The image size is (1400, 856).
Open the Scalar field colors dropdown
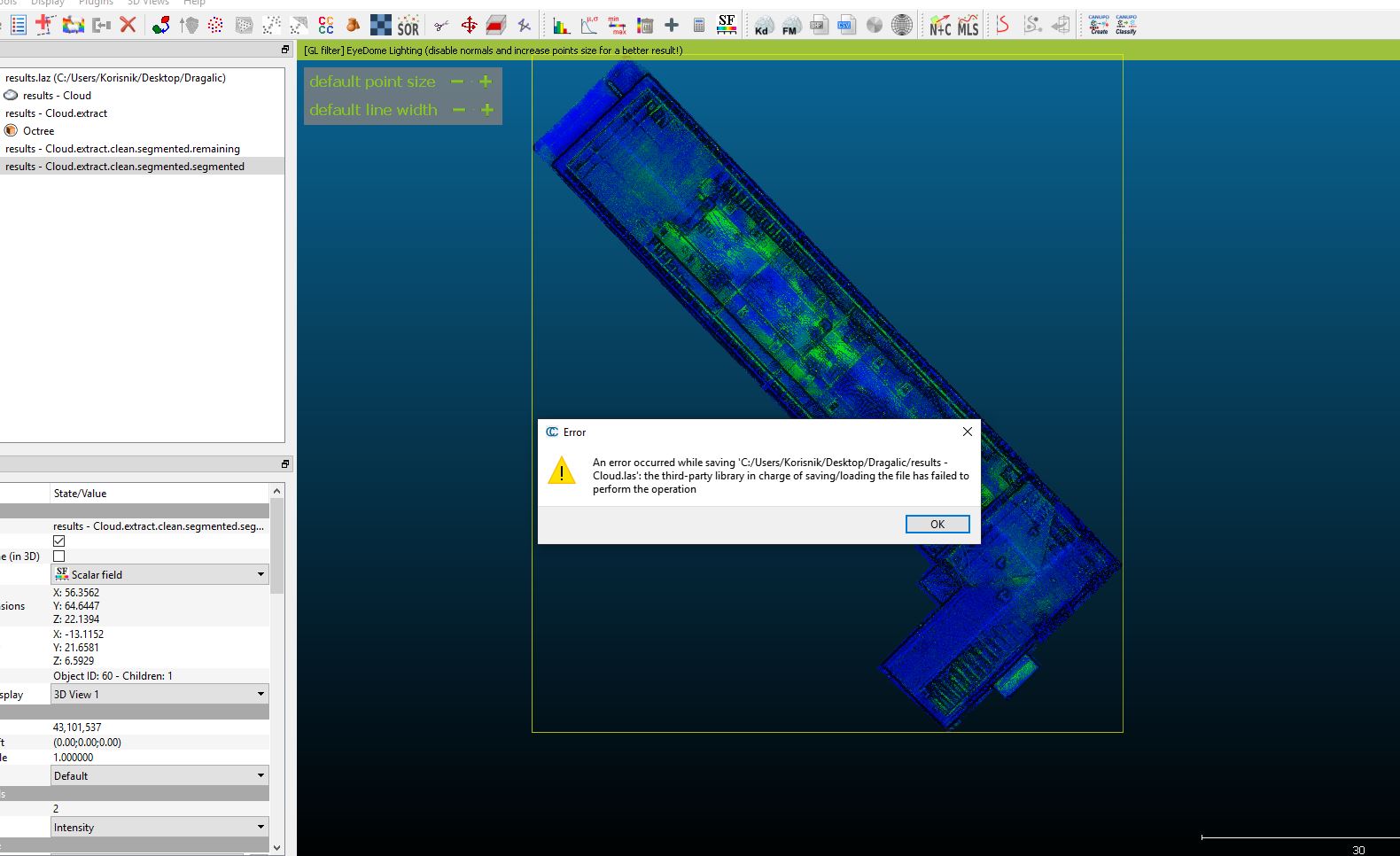point(159,574)
